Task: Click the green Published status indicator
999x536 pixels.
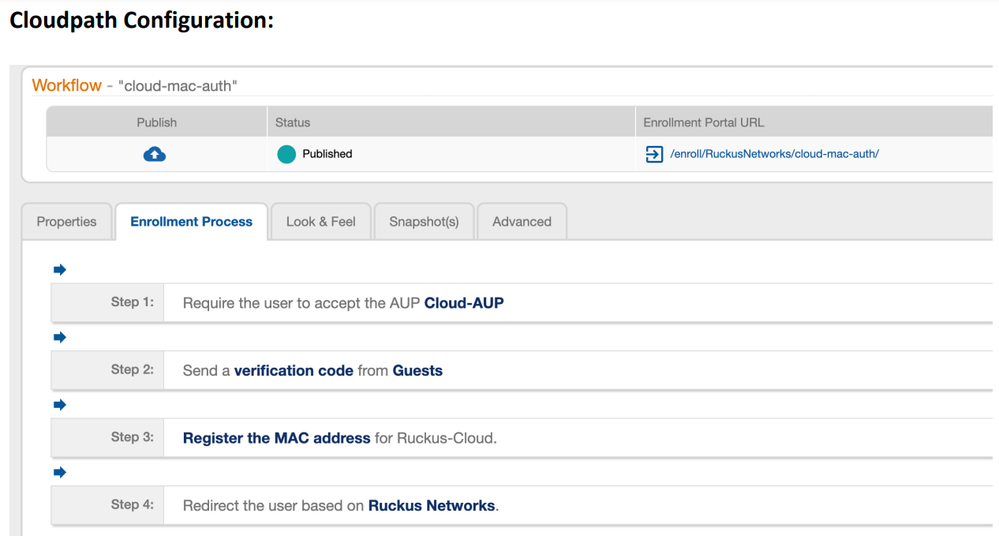Action: pyautogui.click(x=286, y=154)
